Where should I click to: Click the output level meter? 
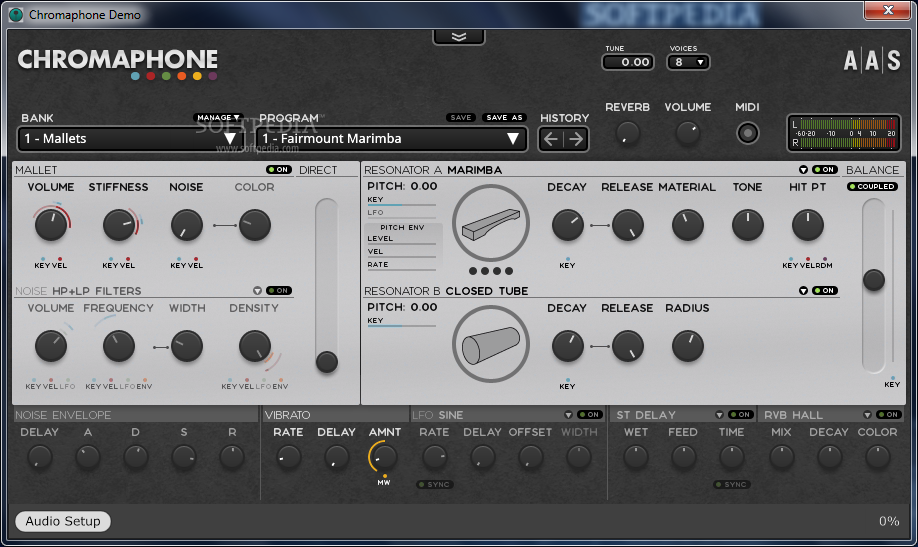(x=844, y=133)
